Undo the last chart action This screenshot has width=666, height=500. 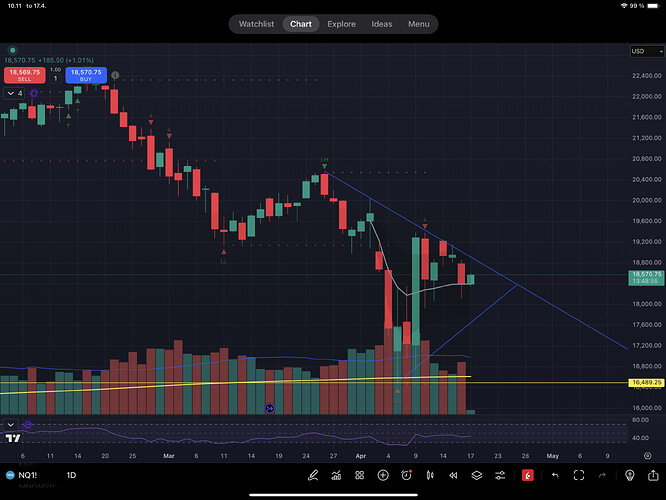tap(553, 475)
